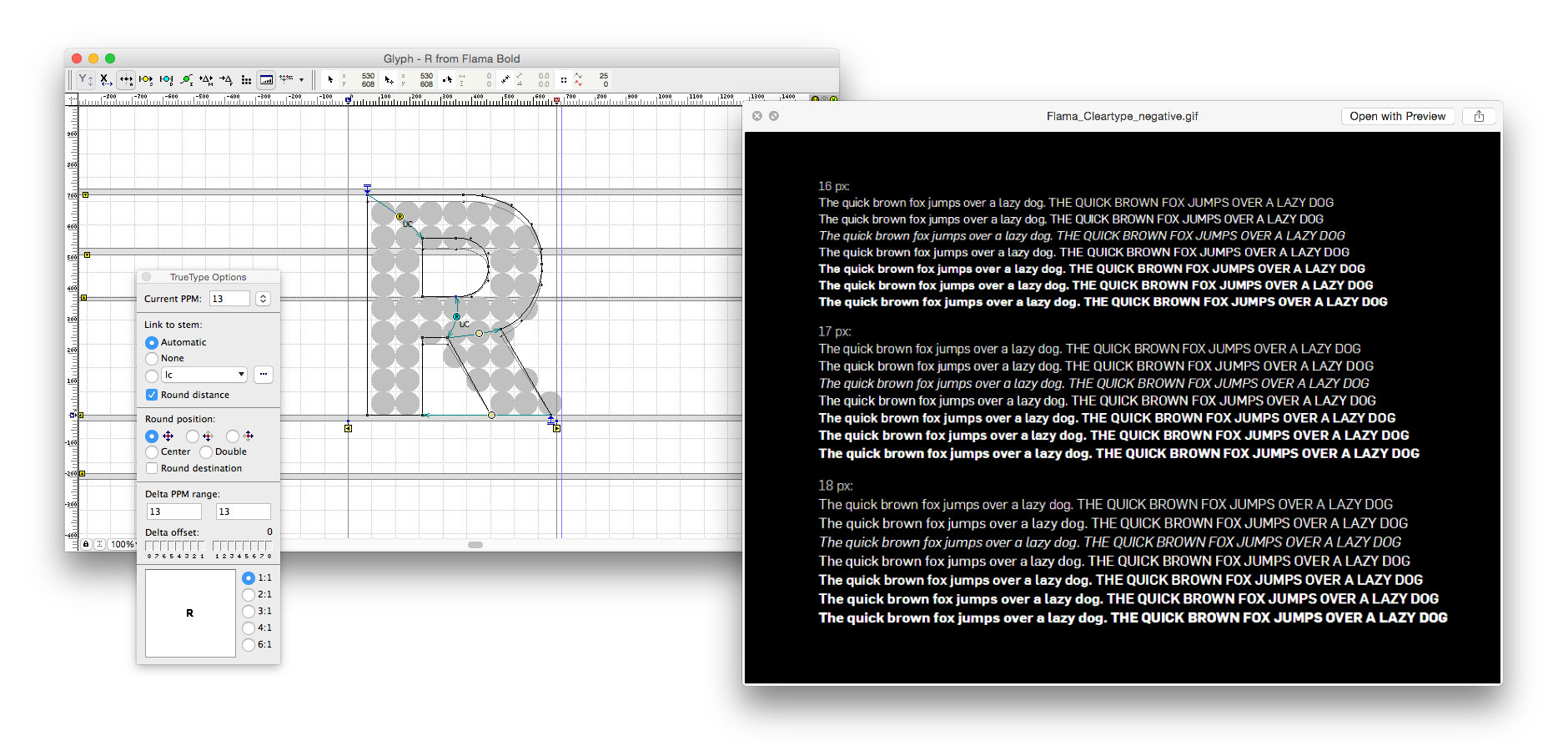Click the black arrow cursor position icon
Screen dimensions: 1568x746
click(330, 80)
